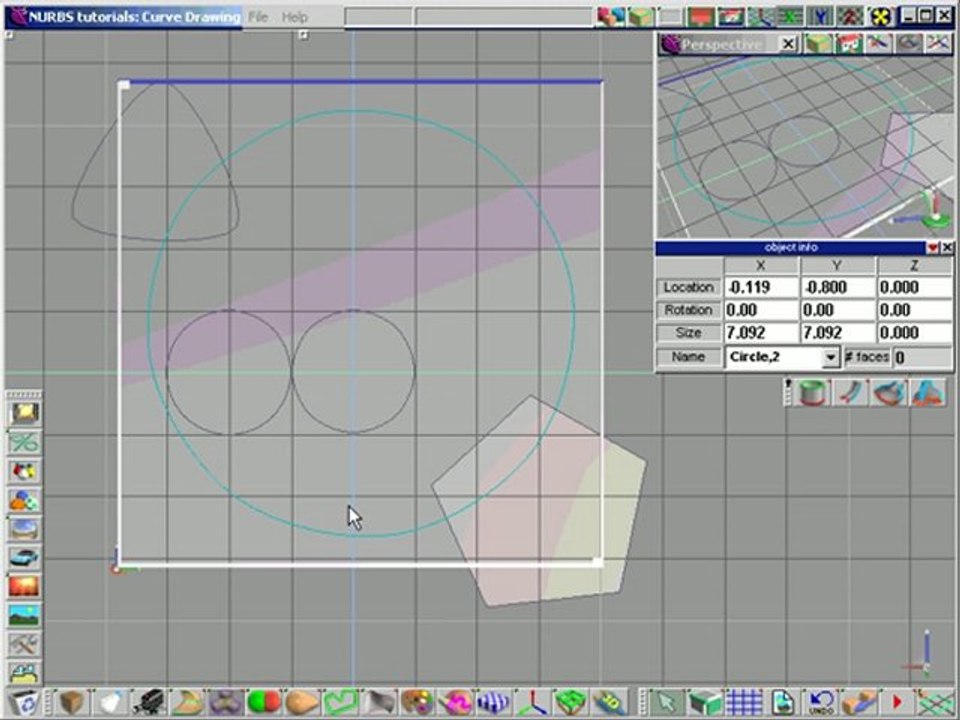Viewport: 960px width, 720px height.
Task: Select the white light bulb icon
Action: point(110,702)
